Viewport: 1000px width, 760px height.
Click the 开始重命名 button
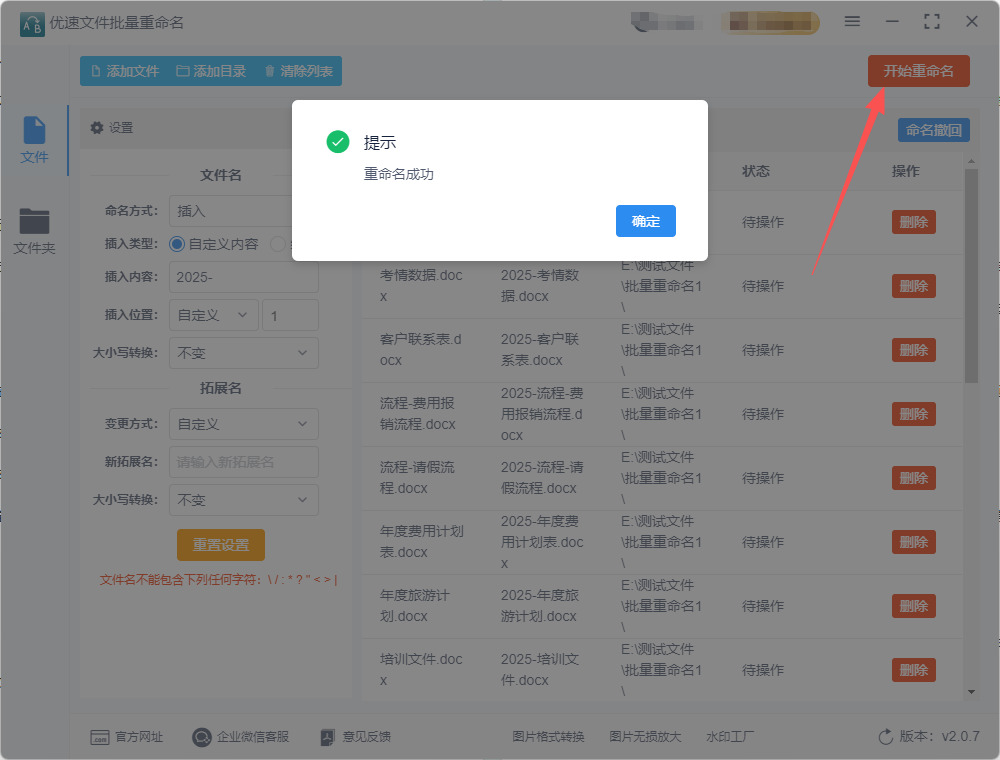click(918, 71)
